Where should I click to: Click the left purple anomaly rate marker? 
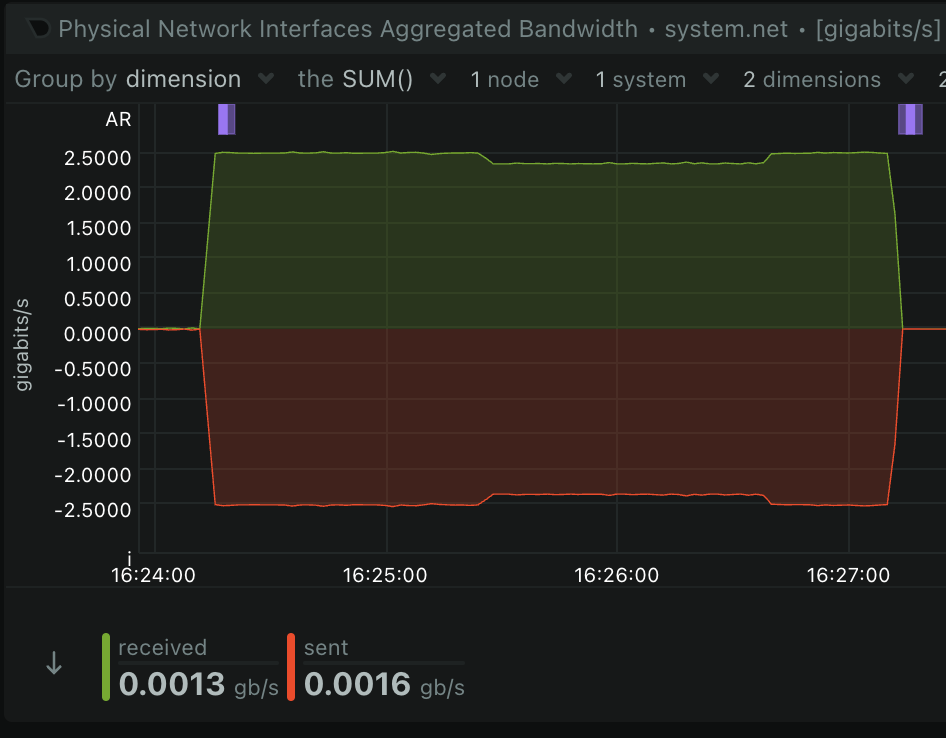pyautogui.click(x=226, y=119)
